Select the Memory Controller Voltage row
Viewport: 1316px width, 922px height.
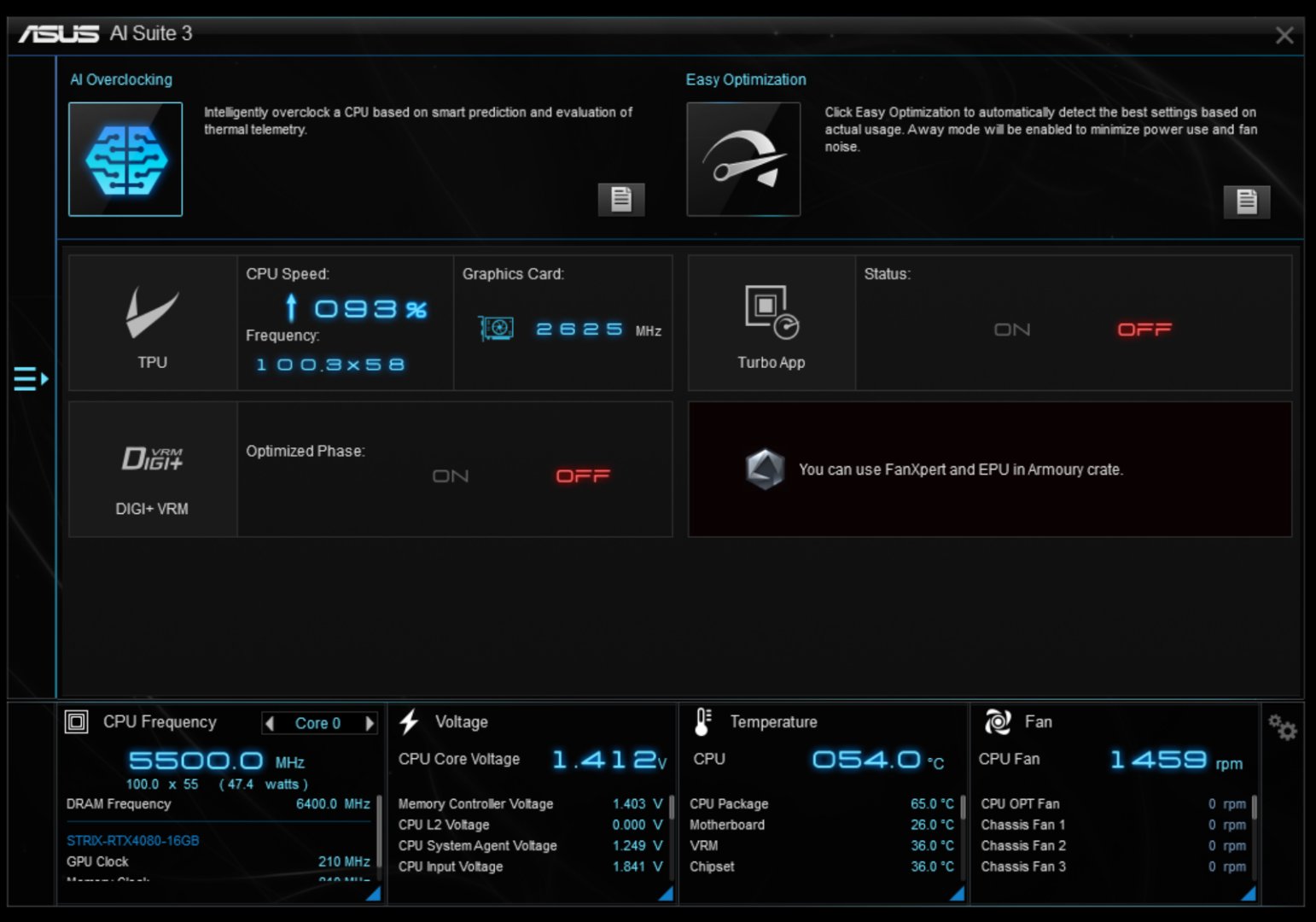(x=531, y=804)
